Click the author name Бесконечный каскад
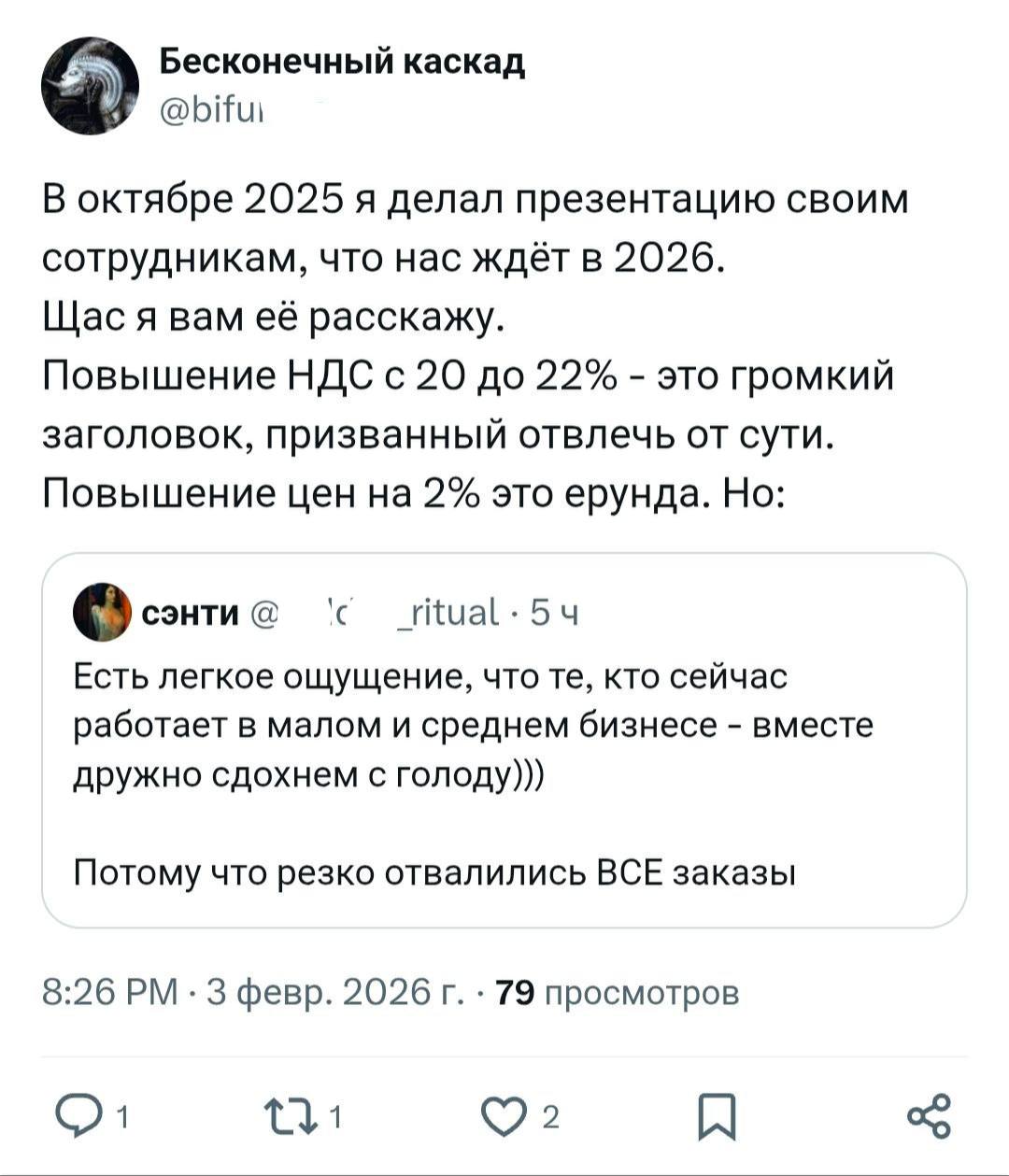Screen dimensions: 1009x1176 [342, 64]
